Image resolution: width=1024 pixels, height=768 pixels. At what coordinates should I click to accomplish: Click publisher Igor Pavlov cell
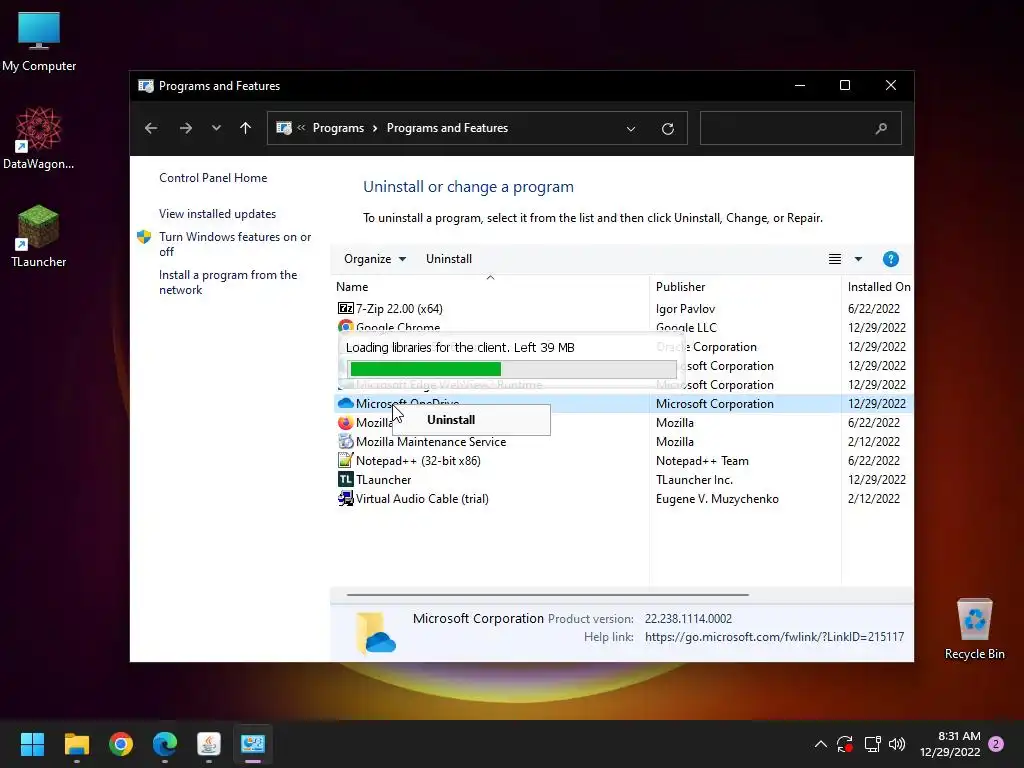tap(685, 308)
